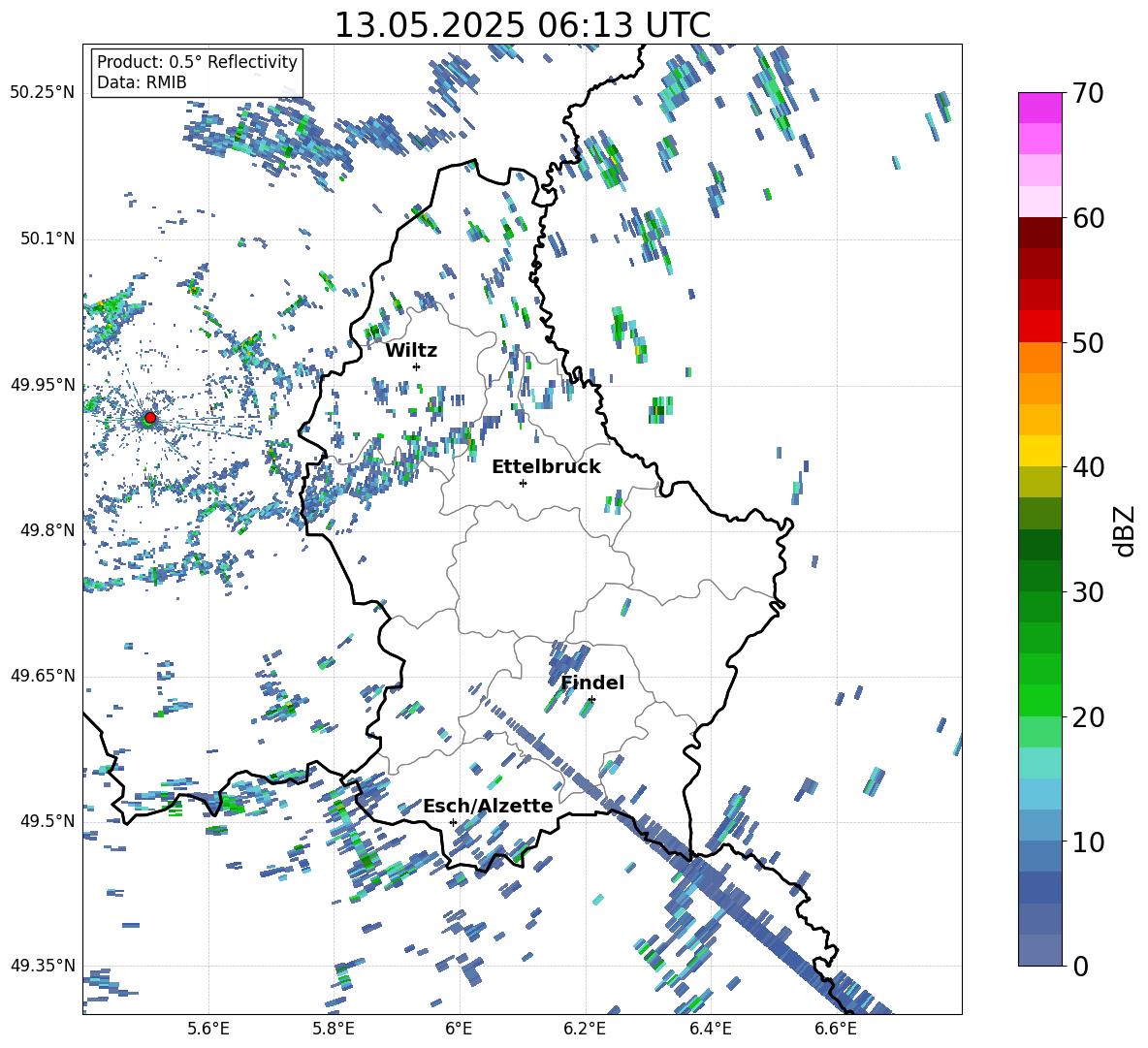Viewport: 1148px width, 1048px height.
Task: Click the 5.6°E longitude label
Action: [x=208, y=1029]
